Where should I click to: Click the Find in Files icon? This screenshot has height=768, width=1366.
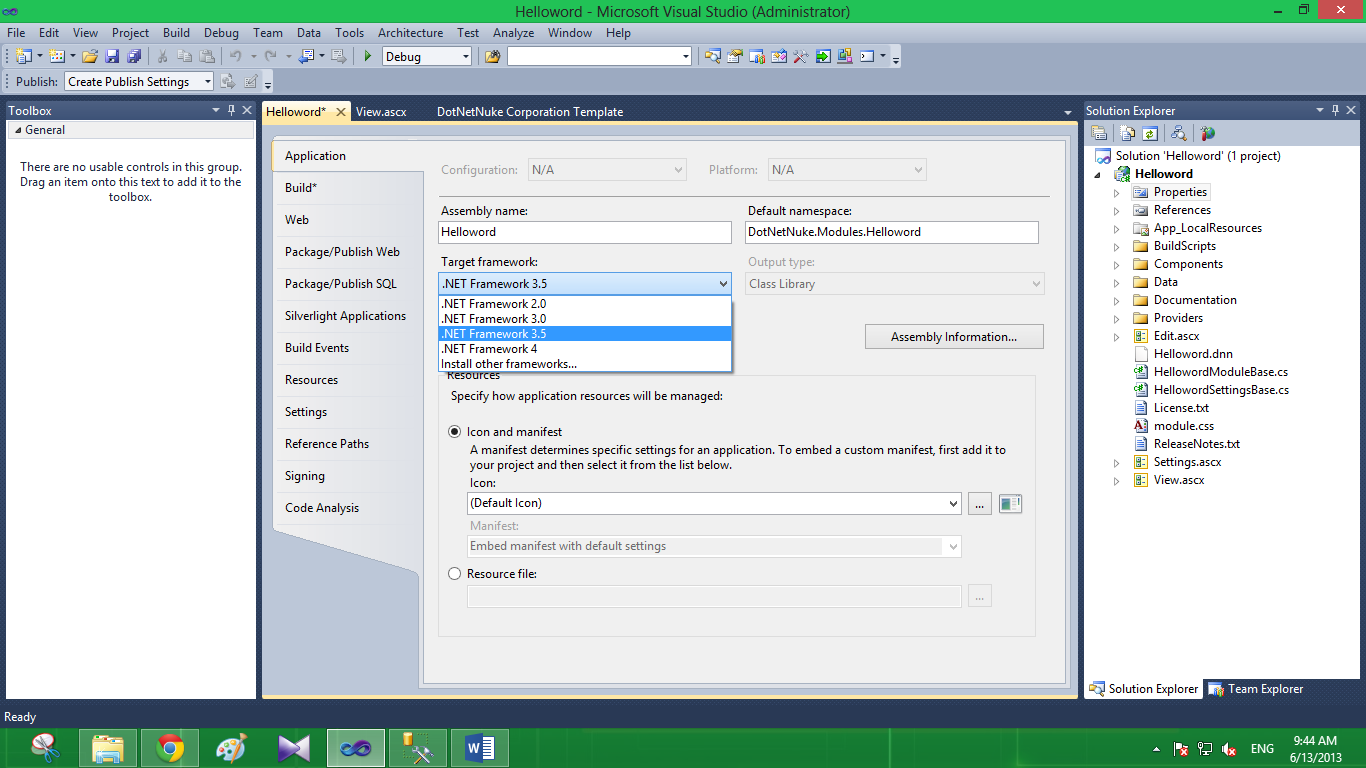pos(492,56)
